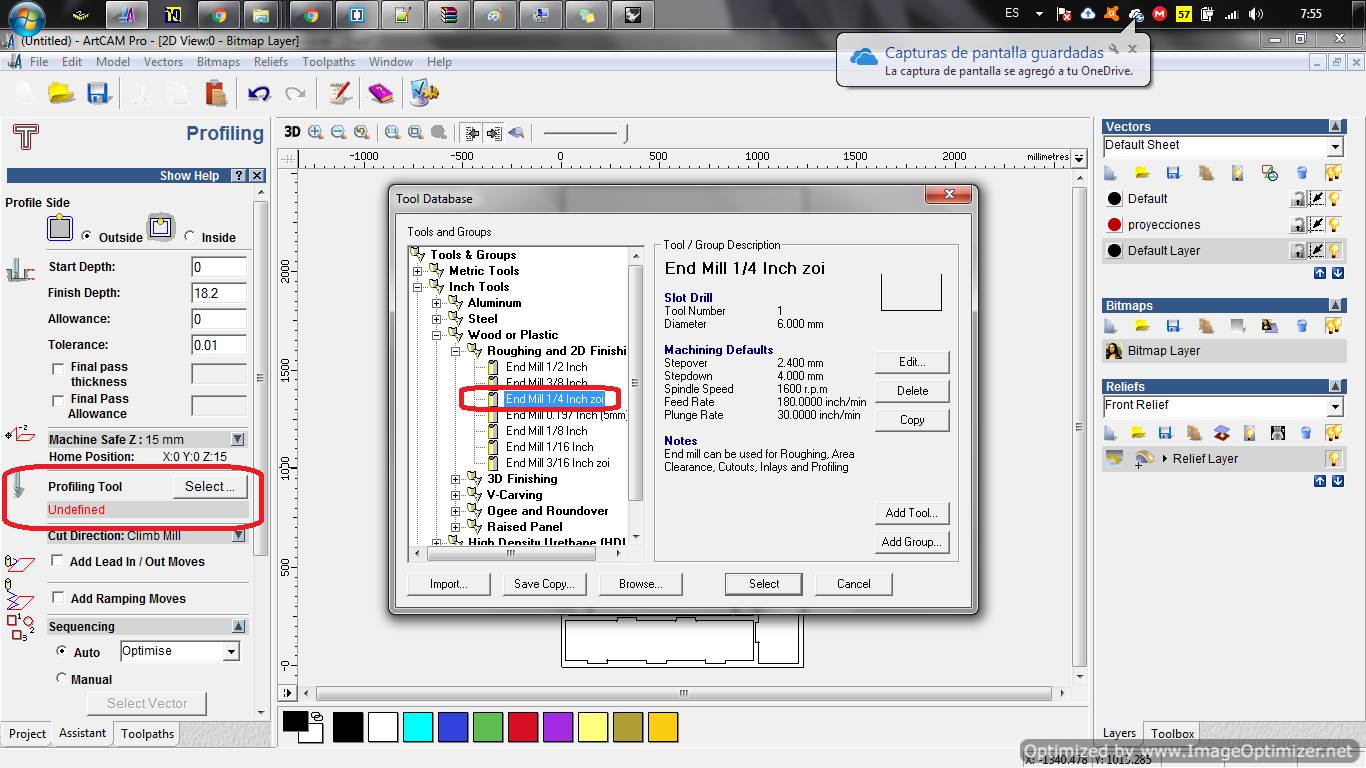Toggle snapping on the Default vector layer
Viewport: 1366px width, 768px height.
click(x=1317, y=199)
